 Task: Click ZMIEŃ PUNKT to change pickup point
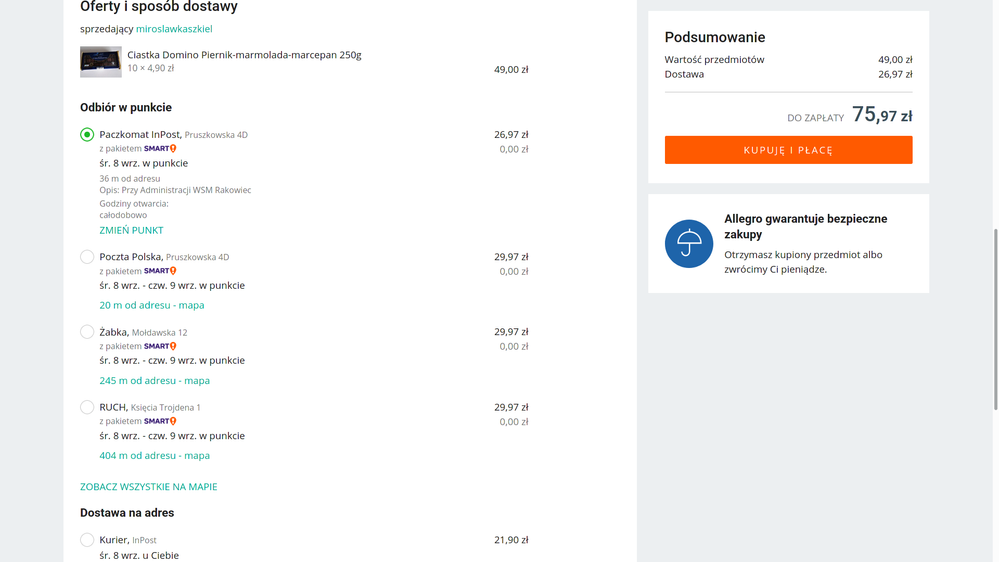point(131,230)
